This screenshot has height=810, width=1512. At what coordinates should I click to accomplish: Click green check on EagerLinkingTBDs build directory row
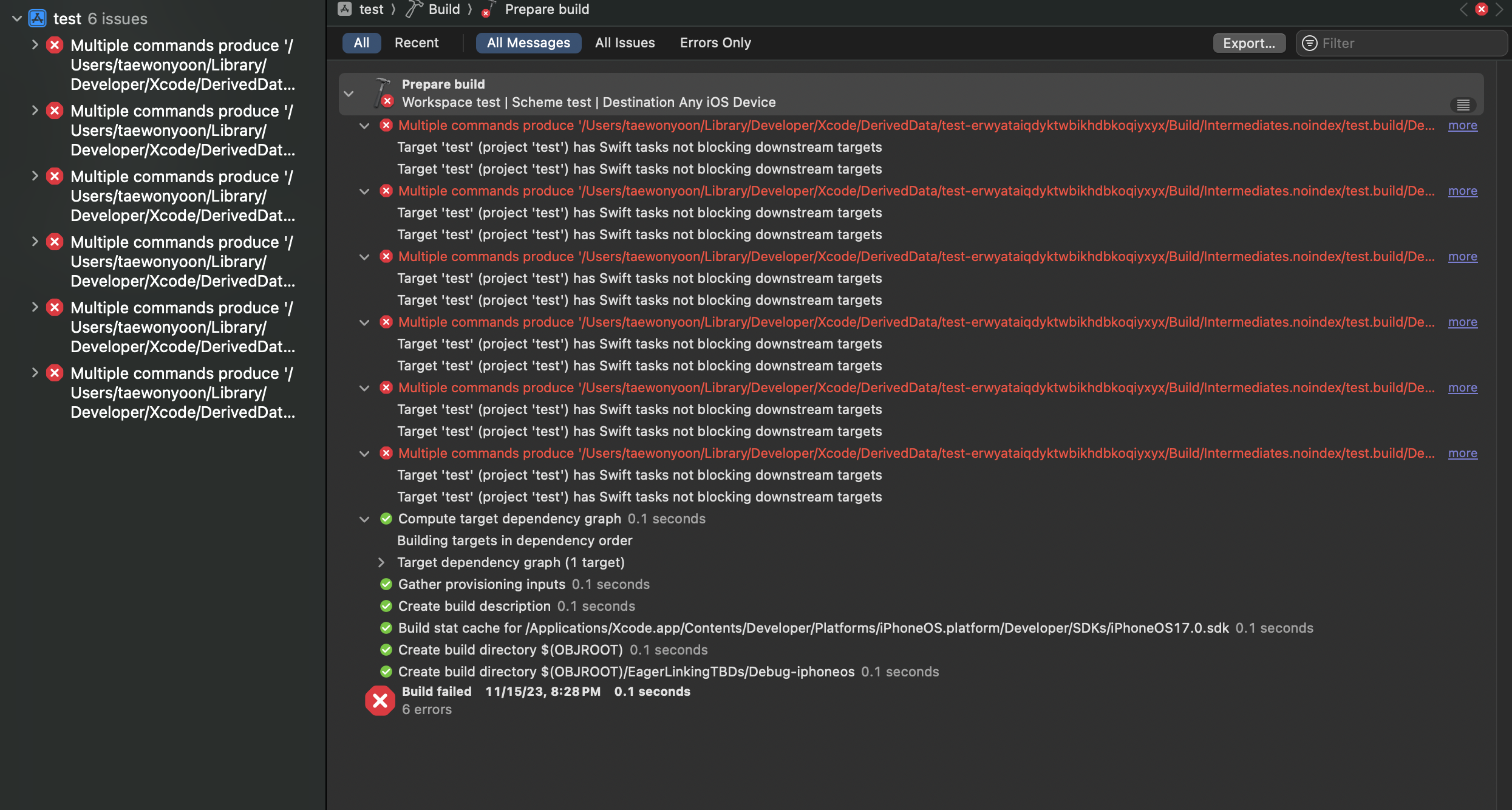pos(386,672)
